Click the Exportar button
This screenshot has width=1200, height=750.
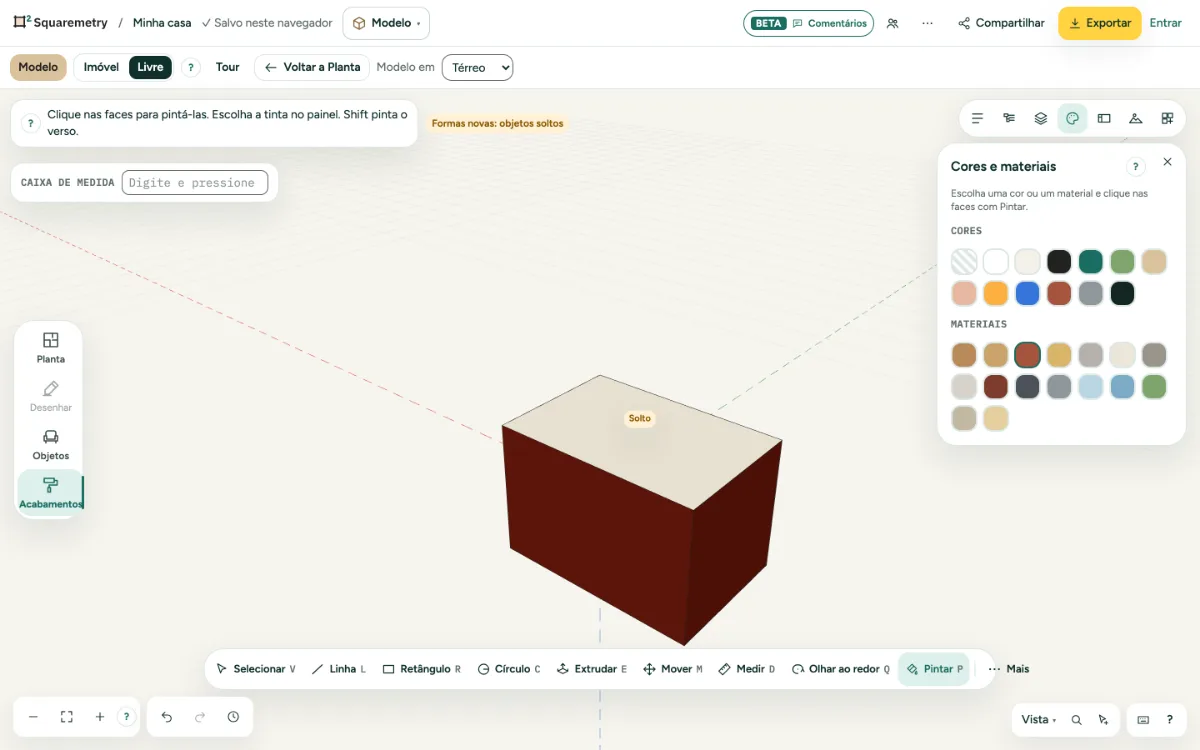click(1100, 23)
